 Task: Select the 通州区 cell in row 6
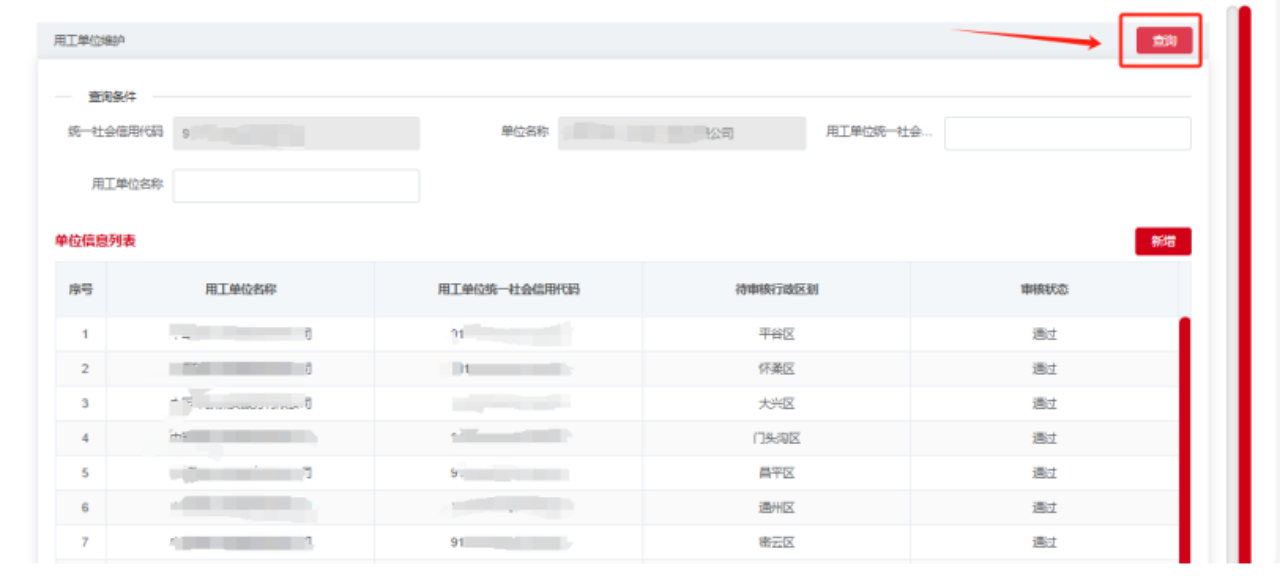click(x=776, y=507)
